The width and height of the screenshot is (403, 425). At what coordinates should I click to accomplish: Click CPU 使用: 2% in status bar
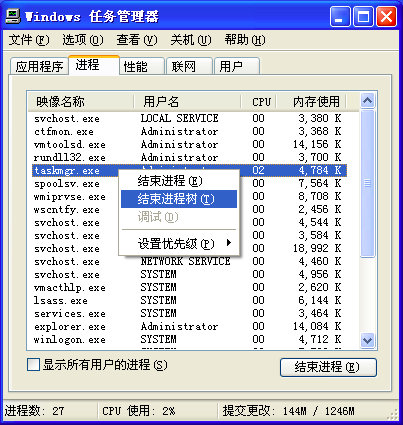[139, 411]
